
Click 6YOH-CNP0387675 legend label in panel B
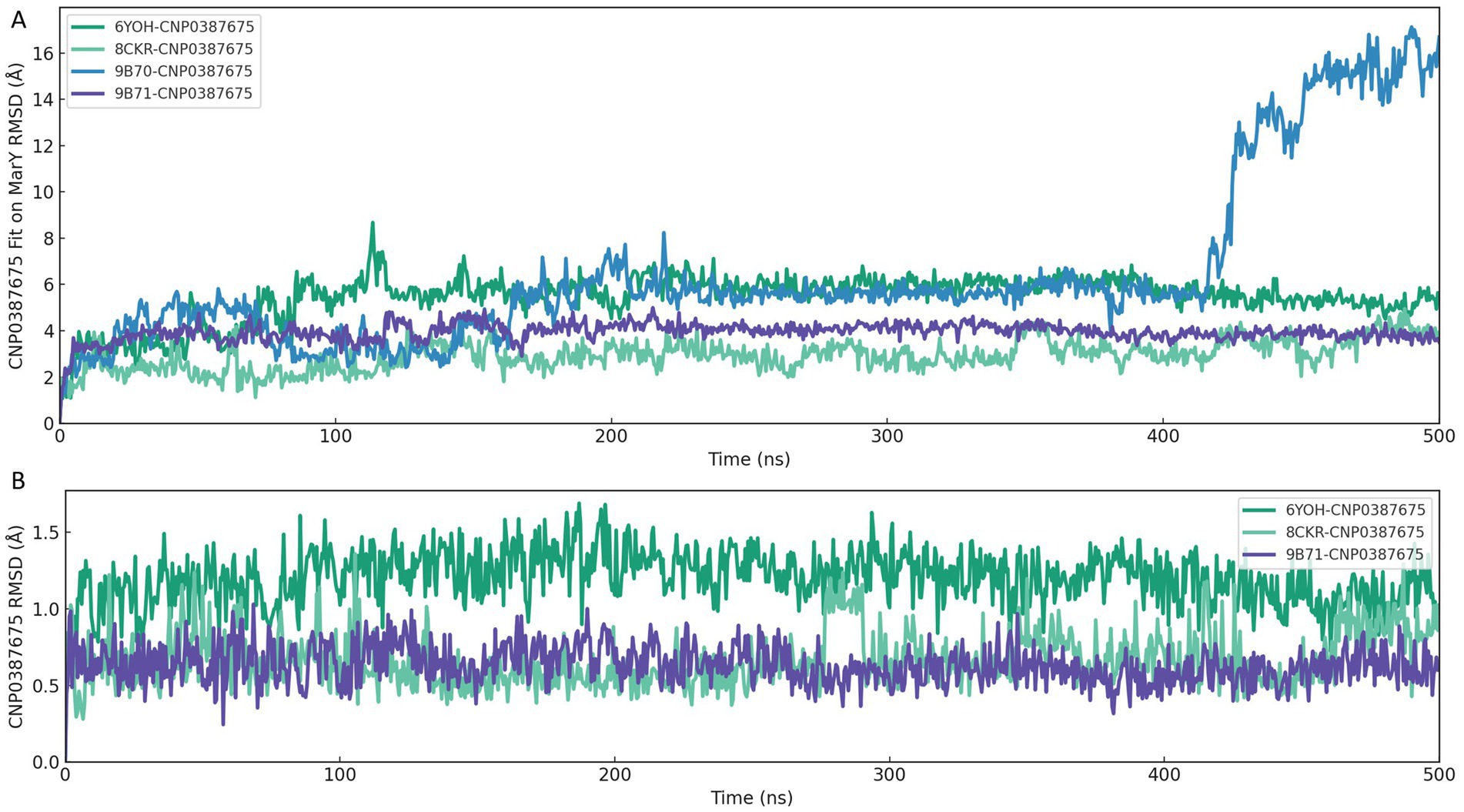pos(1355,510)
